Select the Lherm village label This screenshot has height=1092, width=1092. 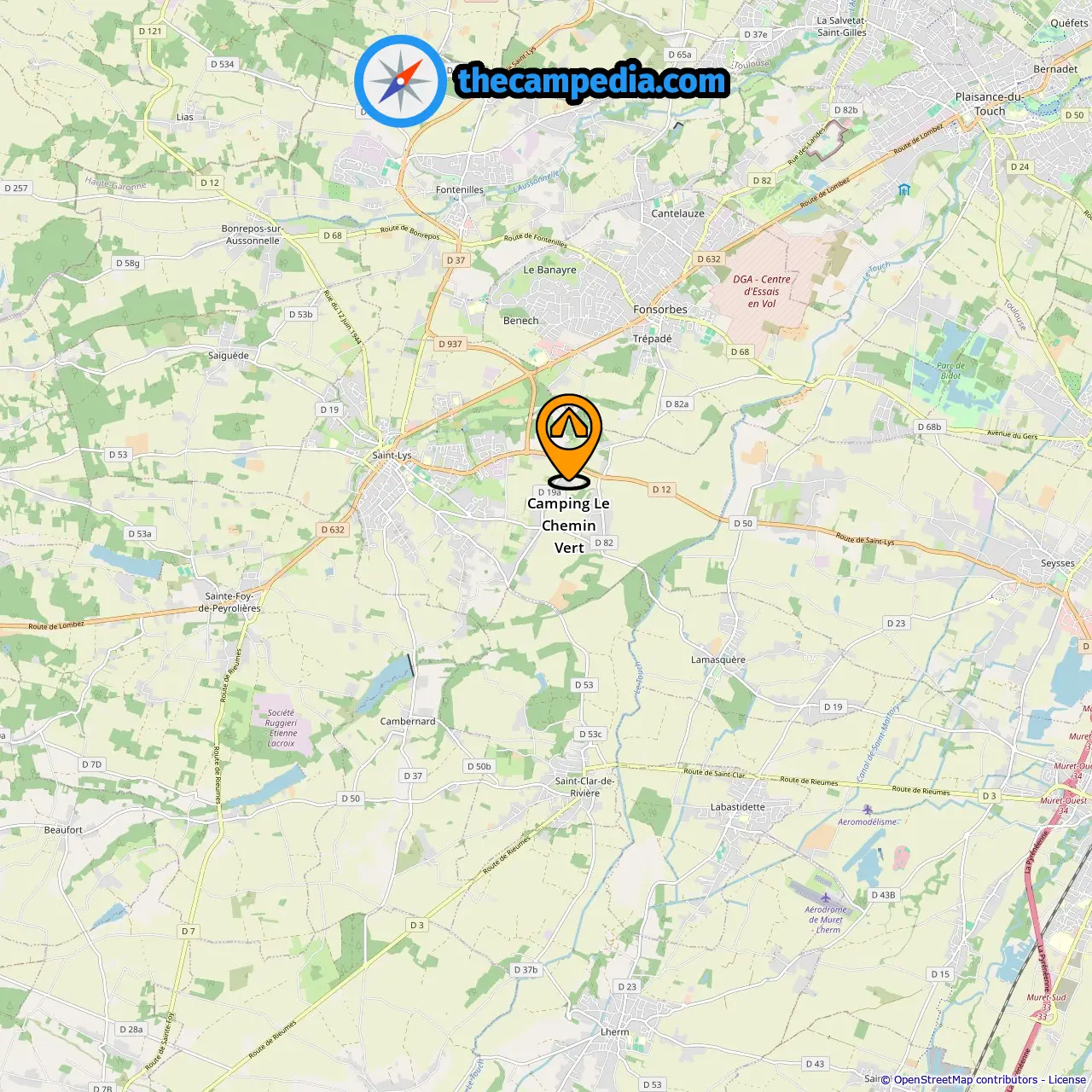[615, 1031]
